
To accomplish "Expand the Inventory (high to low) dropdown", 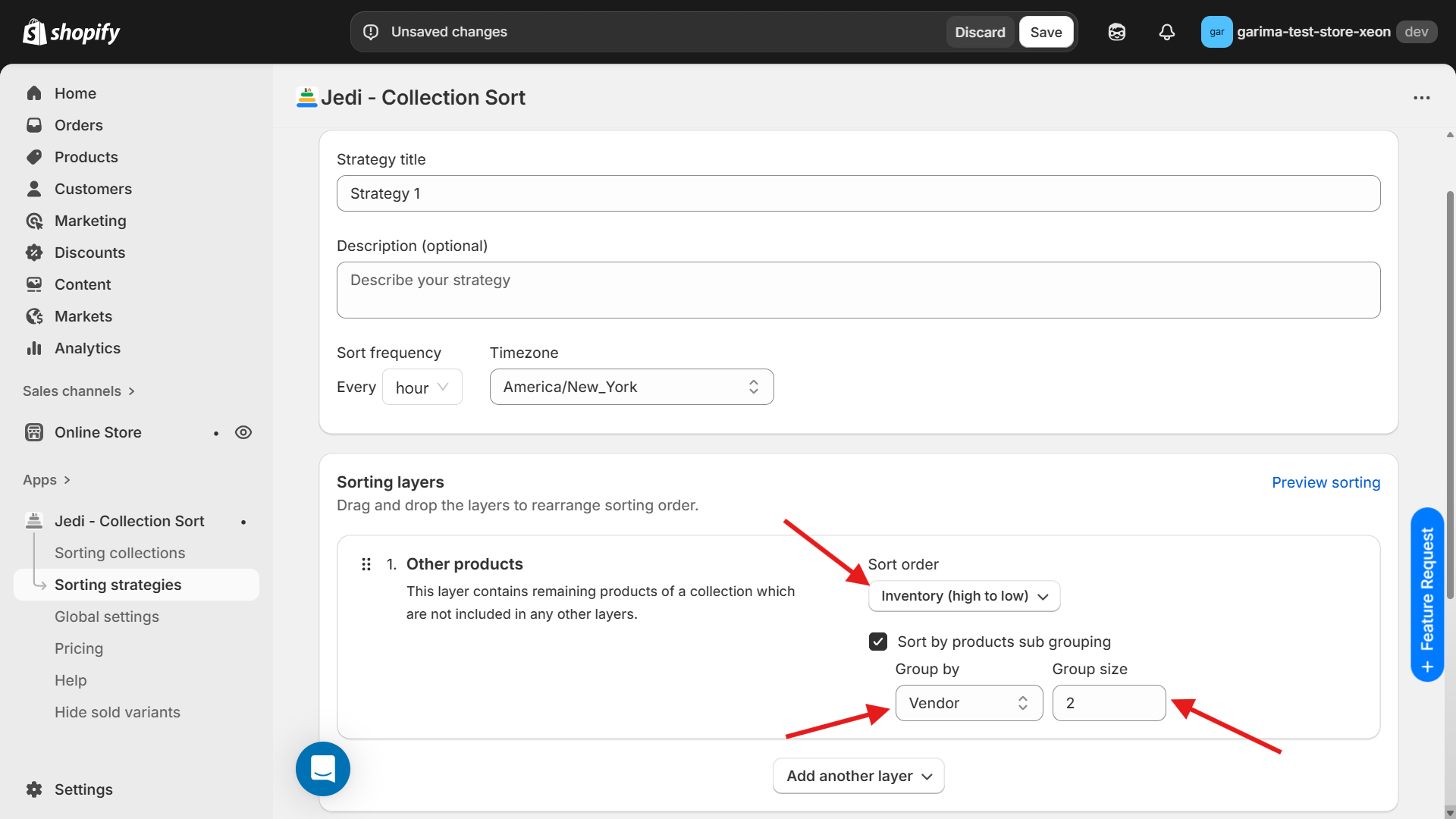I will pos(964,596).
